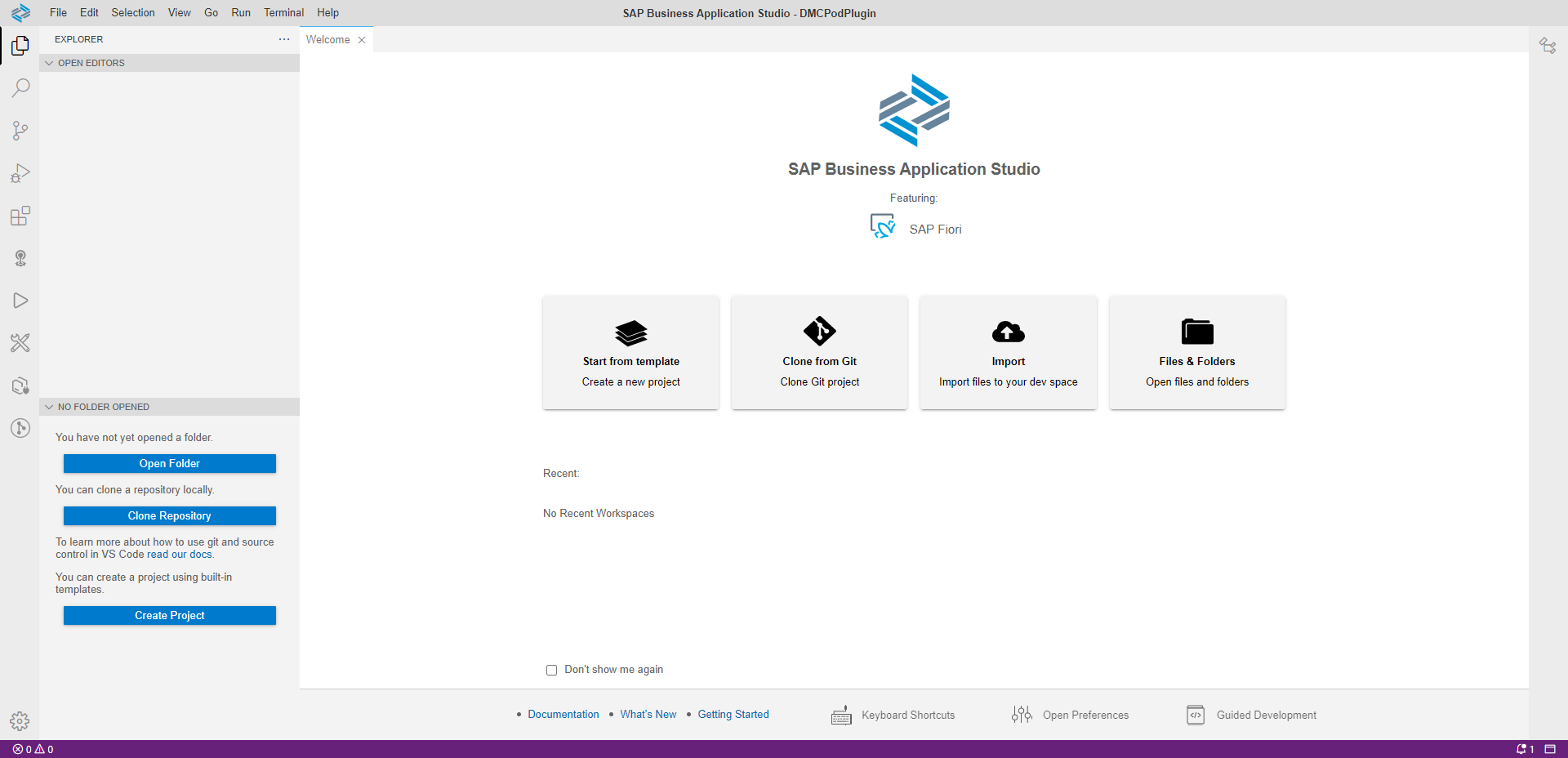Screen dimensions: 1568x758
Task: Open the Run and Debug view icon
Action: tap(20, 173)
